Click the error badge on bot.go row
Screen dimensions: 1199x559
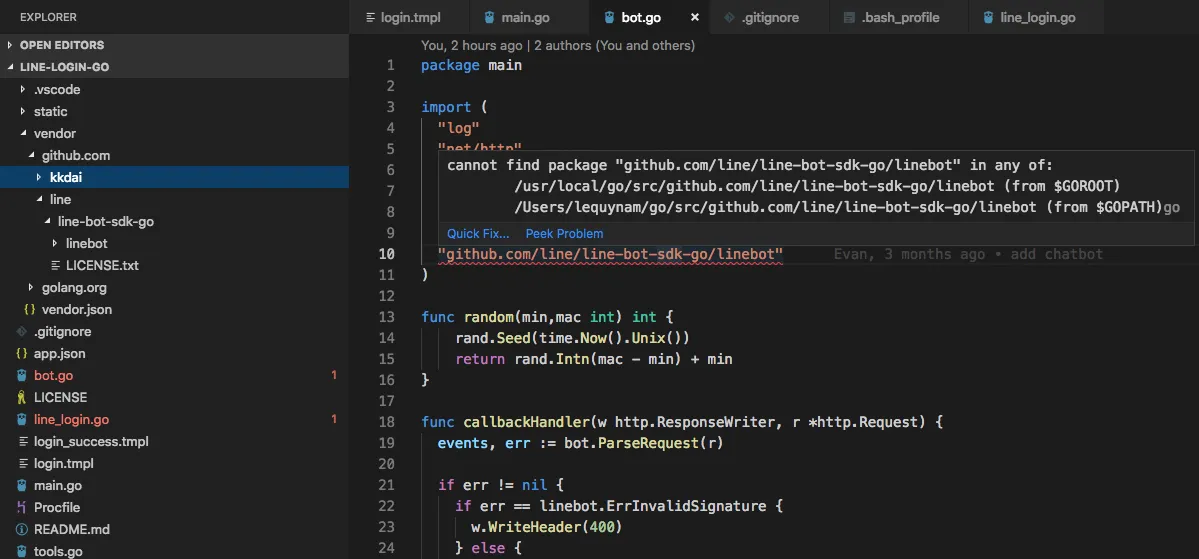tap(334, 375)
